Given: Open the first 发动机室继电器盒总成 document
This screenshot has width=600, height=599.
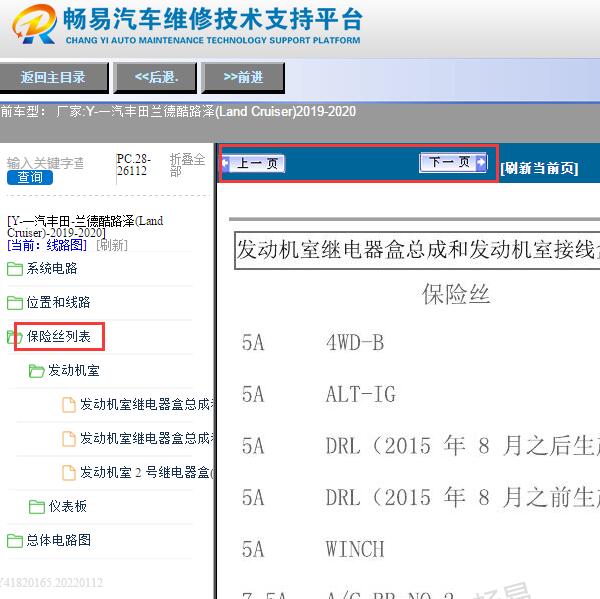Looking at the screenshot, I should 147,404.
